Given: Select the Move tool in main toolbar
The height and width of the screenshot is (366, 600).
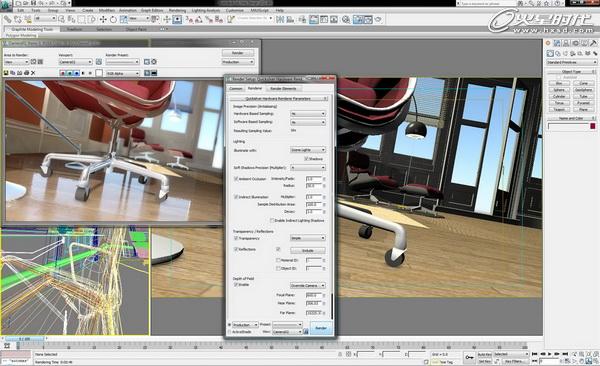Looking at the screenshot, I should click(x=103, y=19).
